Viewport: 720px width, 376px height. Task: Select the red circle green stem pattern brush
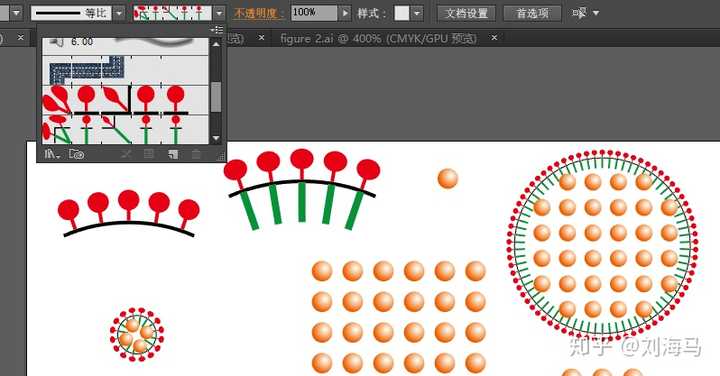[125, 129]
